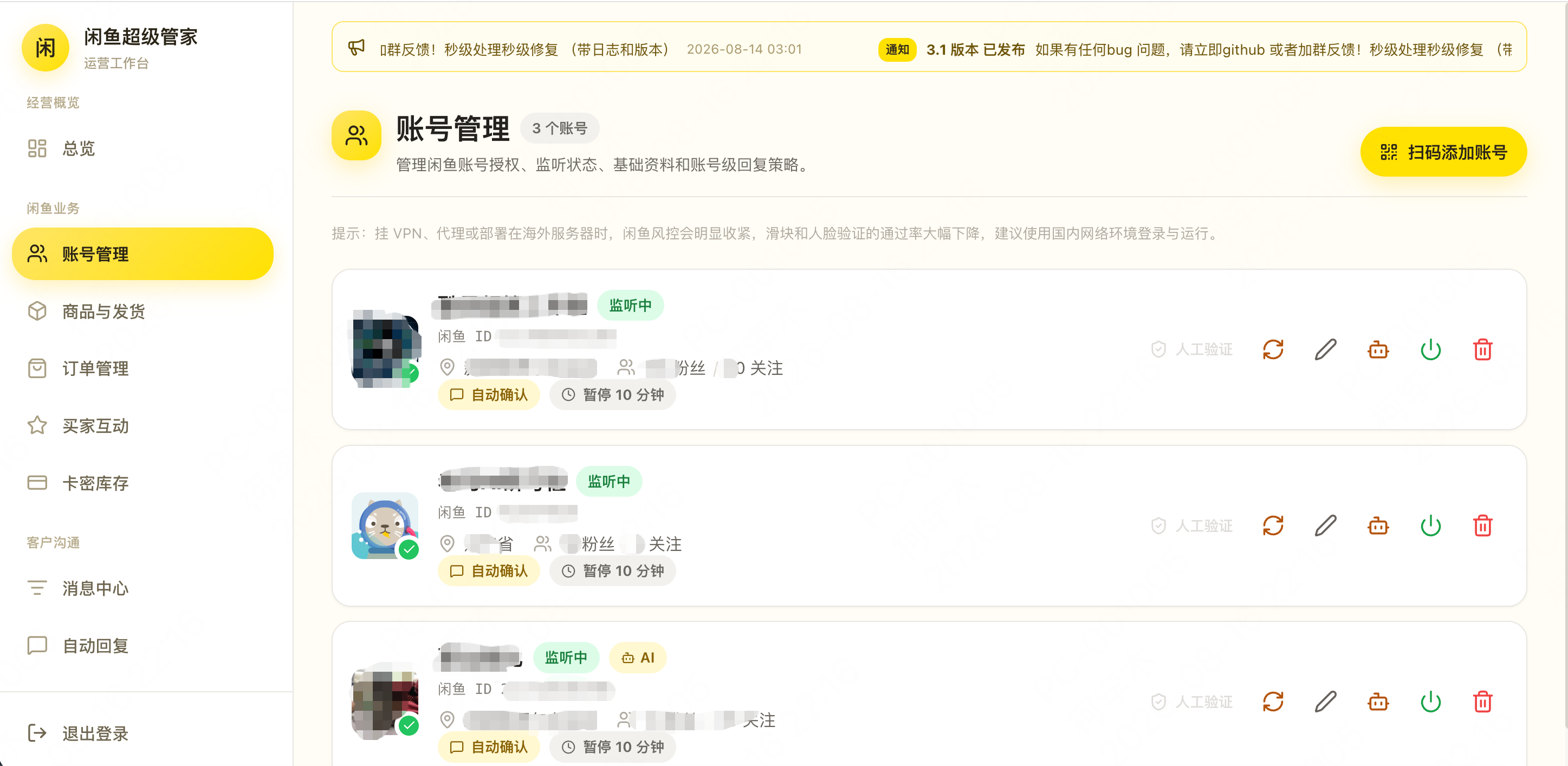Click 人工验证 on first account
This screenshot has width=1568, height=766.
(x=1192, y=350)
